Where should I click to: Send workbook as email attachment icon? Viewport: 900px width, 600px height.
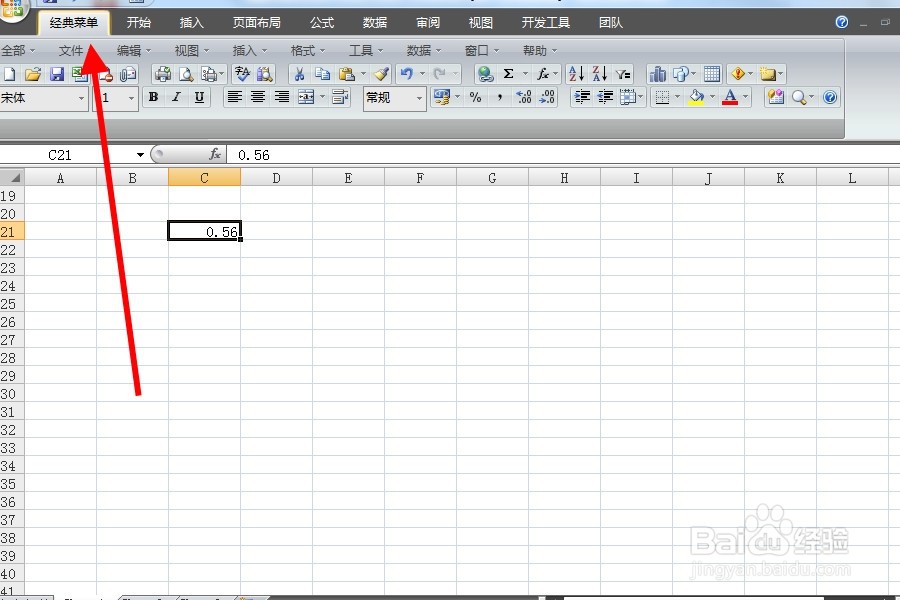click(x=129, y=74)
